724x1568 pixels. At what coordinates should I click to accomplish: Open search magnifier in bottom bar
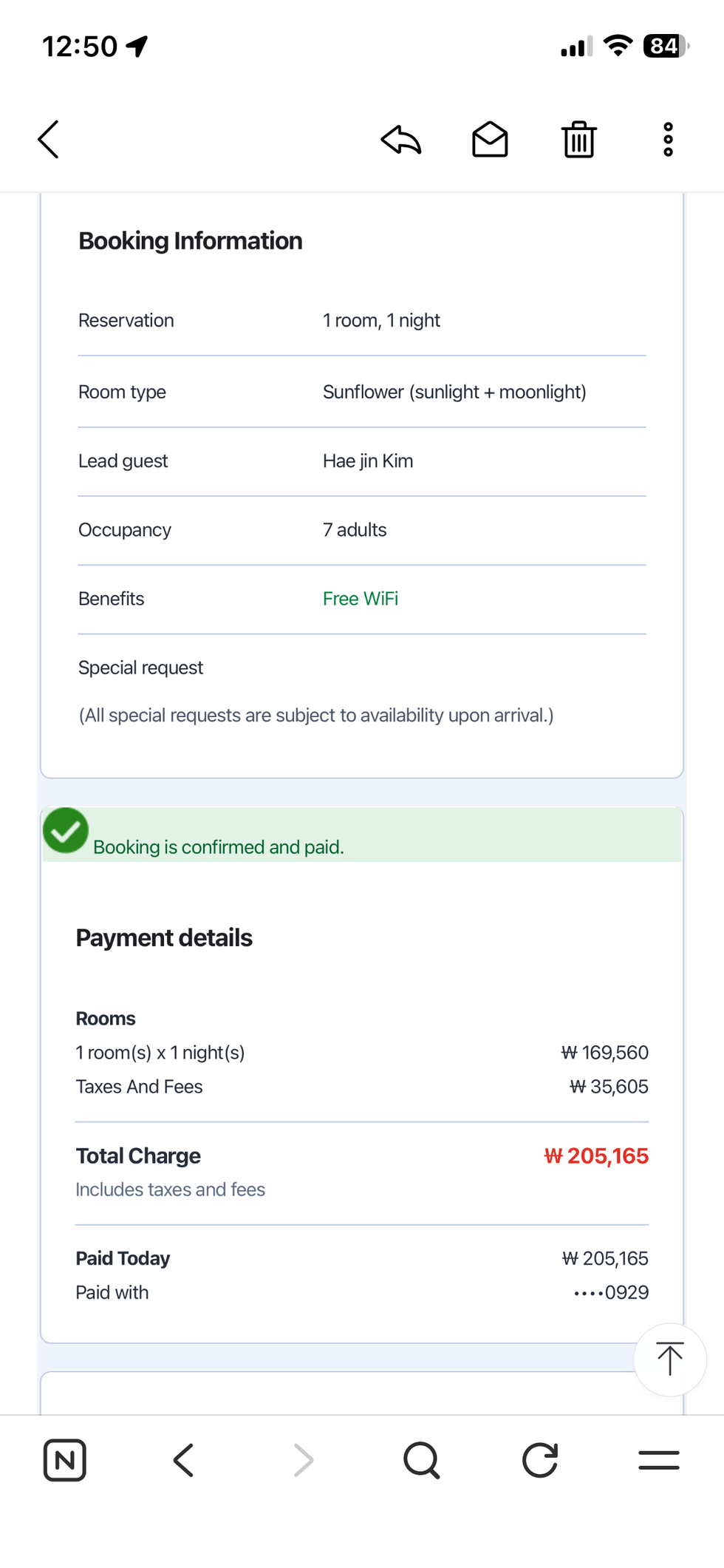(422, 1460)
